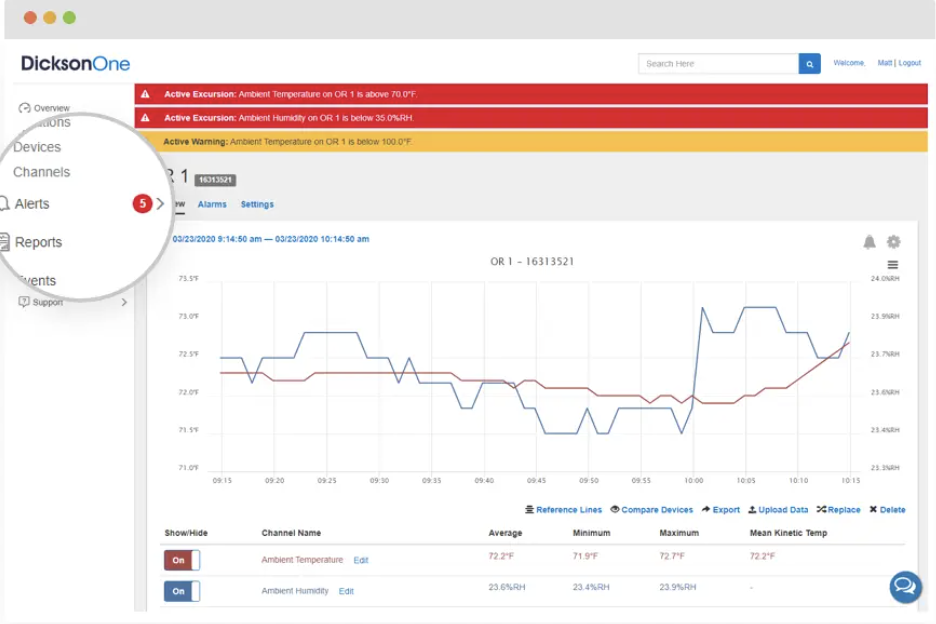
Task: Toggle Ambient Humidity channel switch
Action: point(182,591)
